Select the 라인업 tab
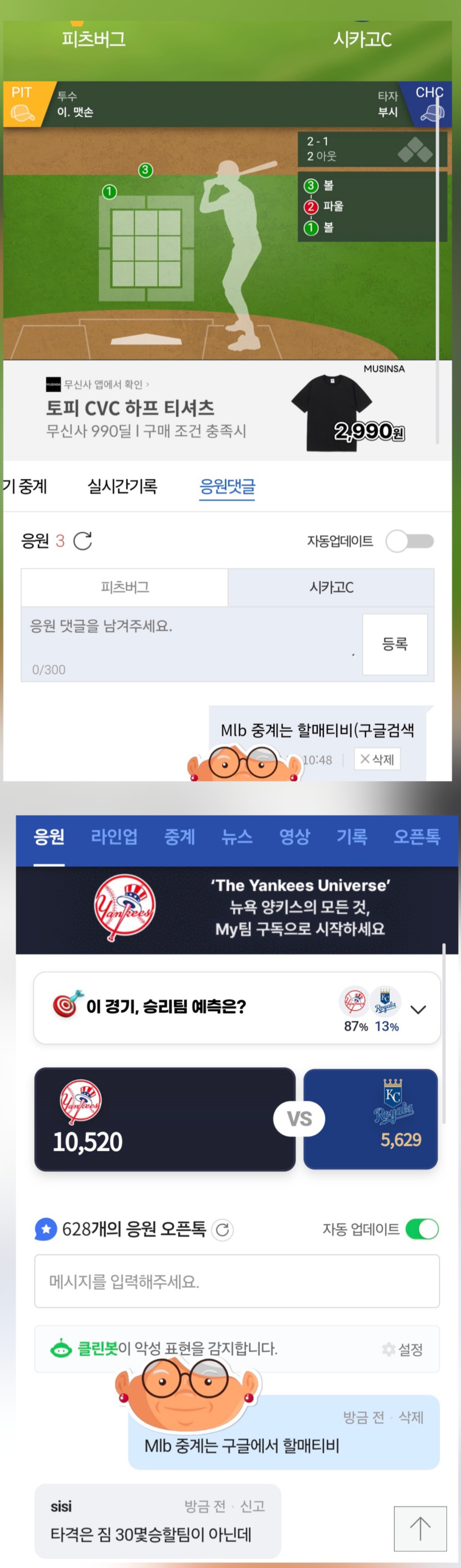The height and width of the screenshot is (1568, 461). (x=114, y=836)
